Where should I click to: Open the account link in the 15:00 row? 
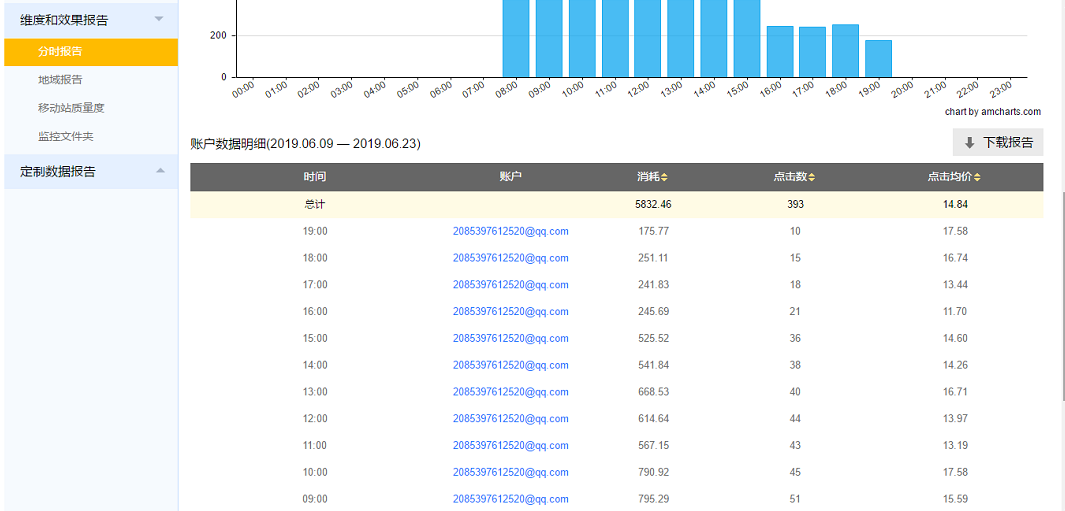[511, 338]
